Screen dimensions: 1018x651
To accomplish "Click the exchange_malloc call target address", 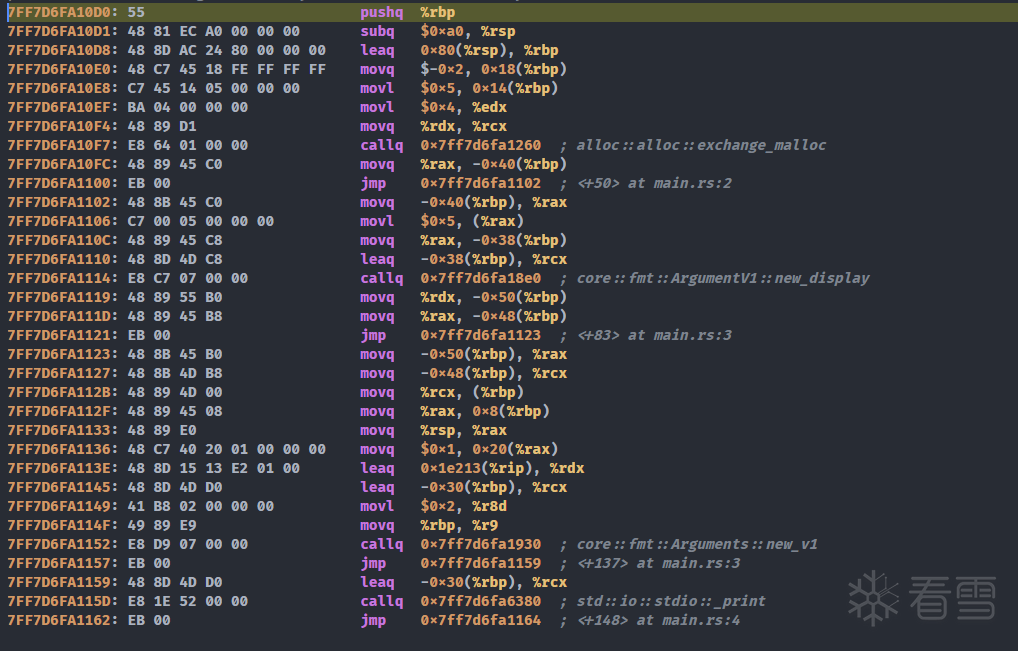I will (x=480, y=145).
